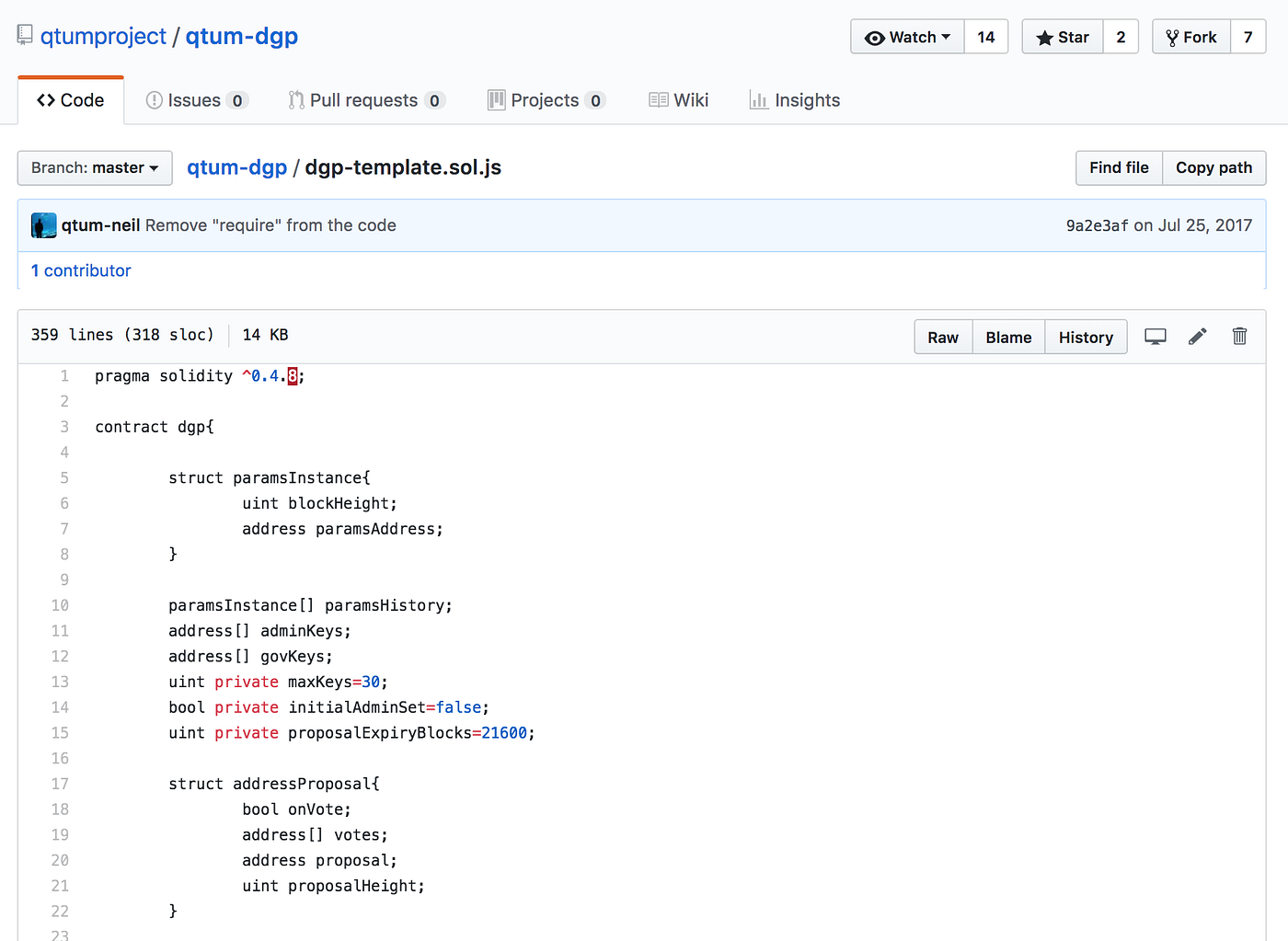1288x941 pixels.
Task: Open the Issues tab
Action: click(197, 100)
